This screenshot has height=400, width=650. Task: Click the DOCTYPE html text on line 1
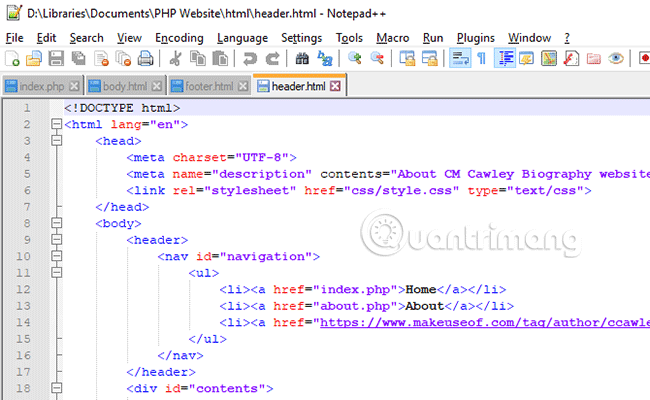[x=122, y=108]
